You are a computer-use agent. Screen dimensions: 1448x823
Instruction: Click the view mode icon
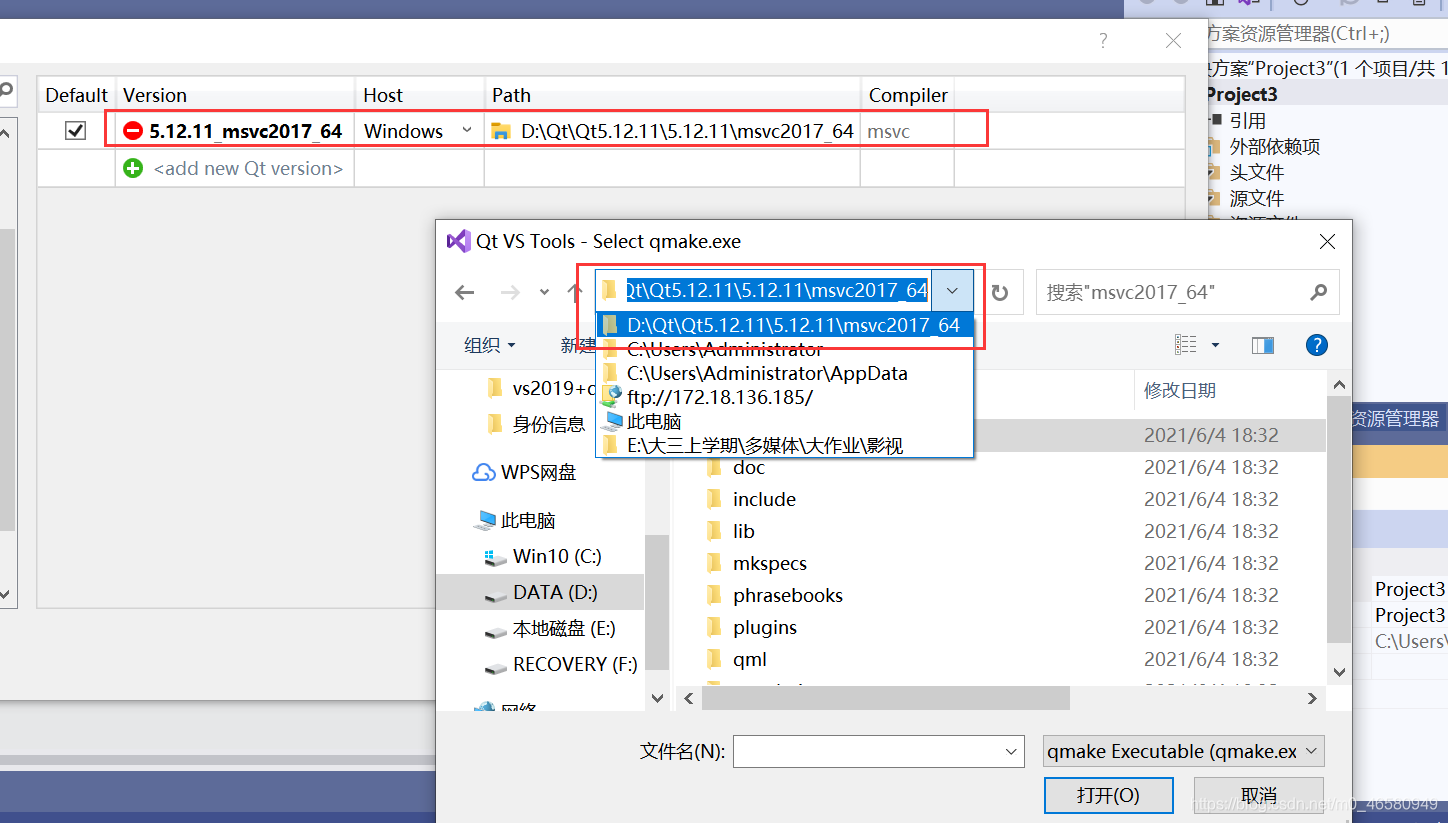click(1186, 345)
